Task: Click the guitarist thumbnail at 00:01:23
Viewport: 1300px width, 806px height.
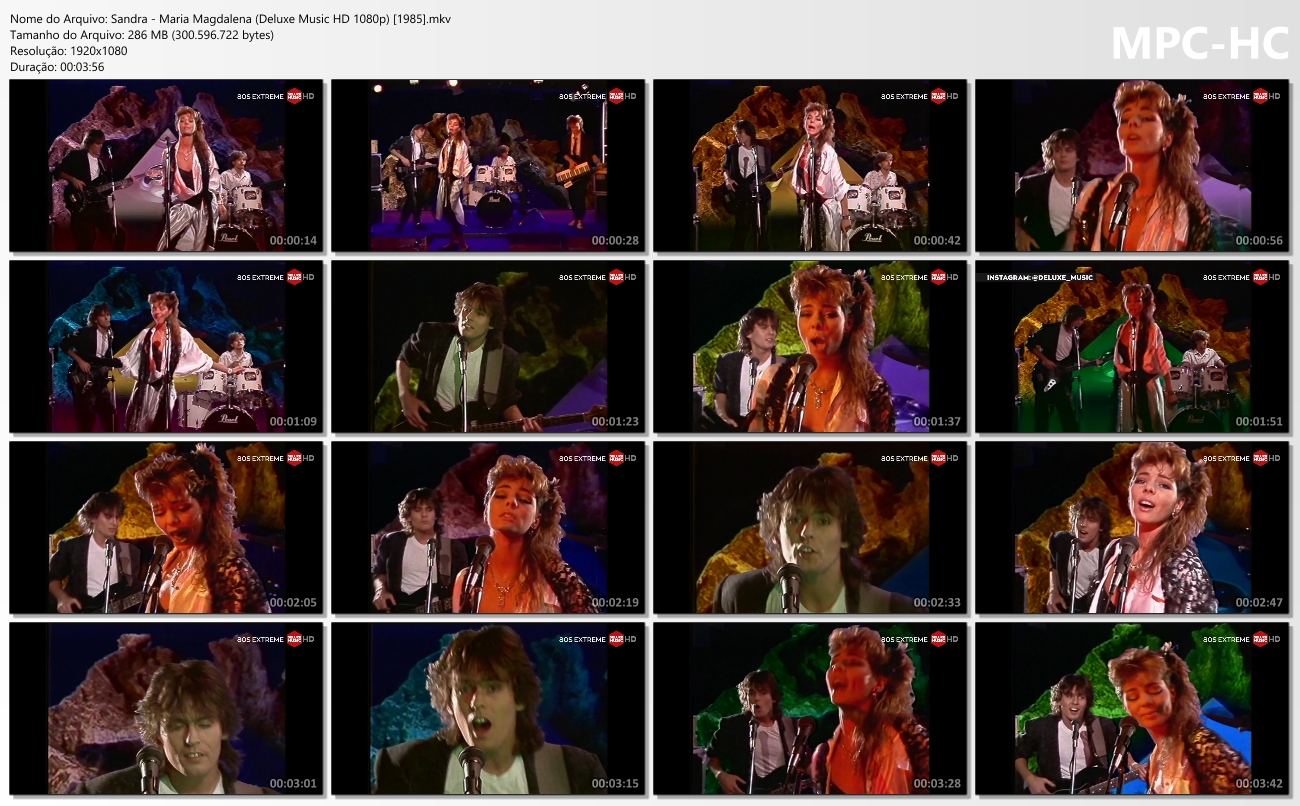Action: click(488, 346)
